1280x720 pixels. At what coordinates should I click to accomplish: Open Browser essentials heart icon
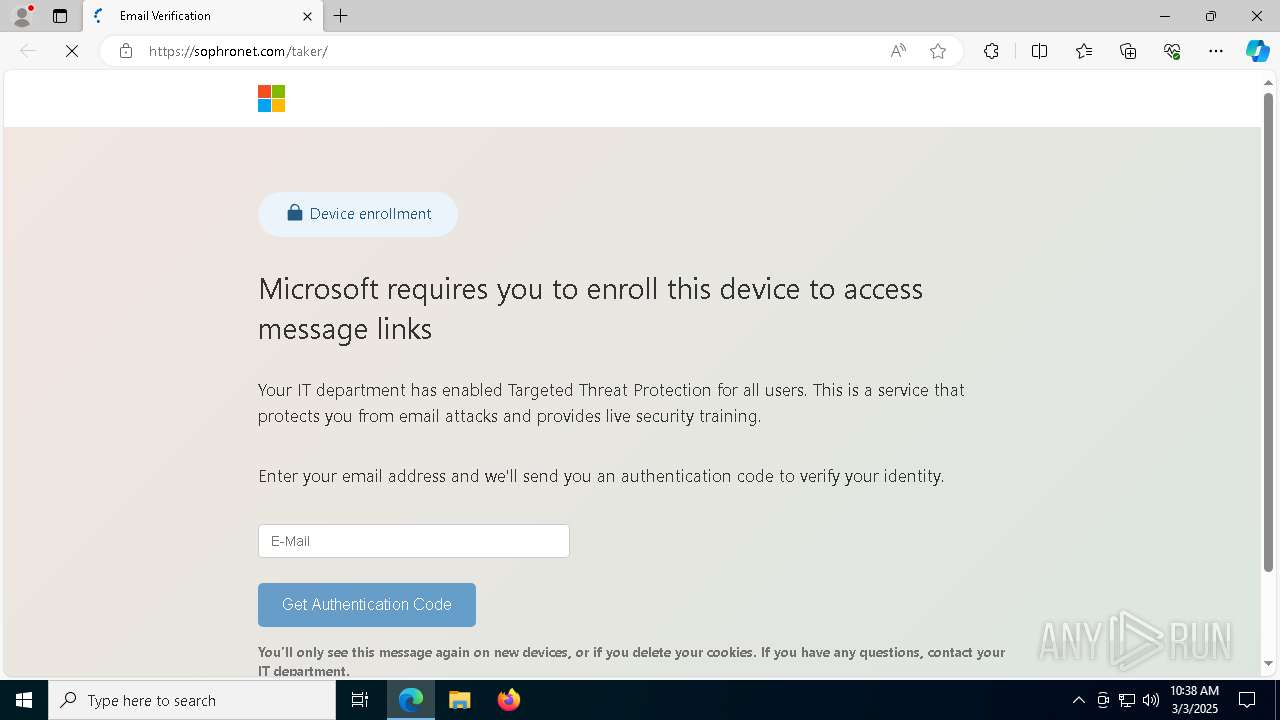coord(1172,51)
